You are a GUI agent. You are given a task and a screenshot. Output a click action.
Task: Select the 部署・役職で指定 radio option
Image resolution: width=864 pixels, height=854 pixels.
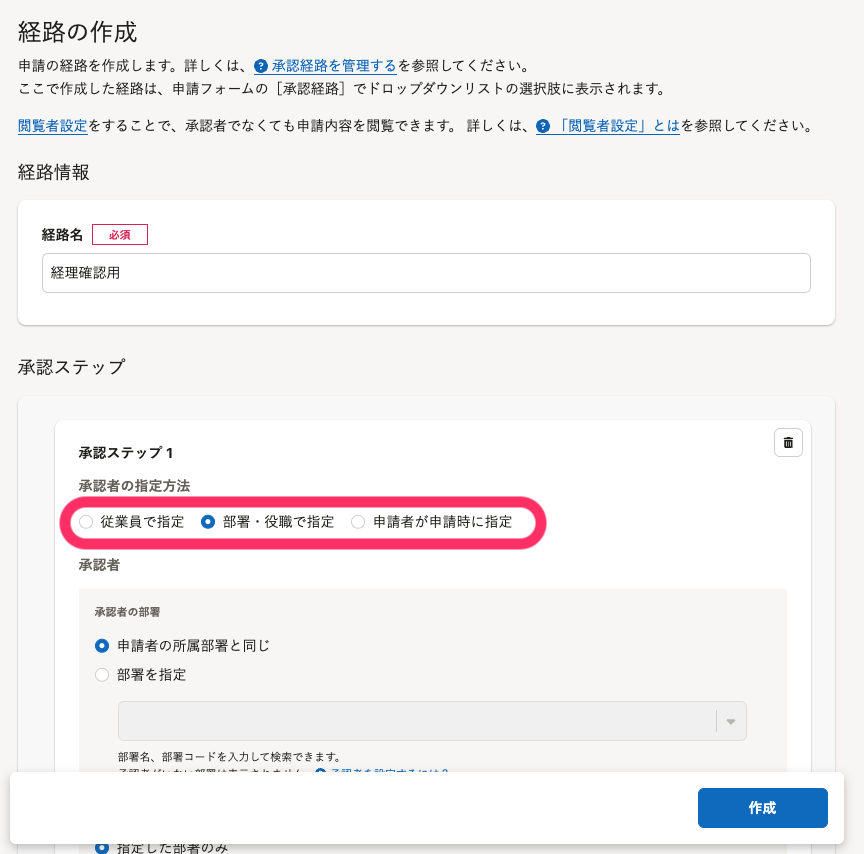pyautogui.click(x=208, y=522)
